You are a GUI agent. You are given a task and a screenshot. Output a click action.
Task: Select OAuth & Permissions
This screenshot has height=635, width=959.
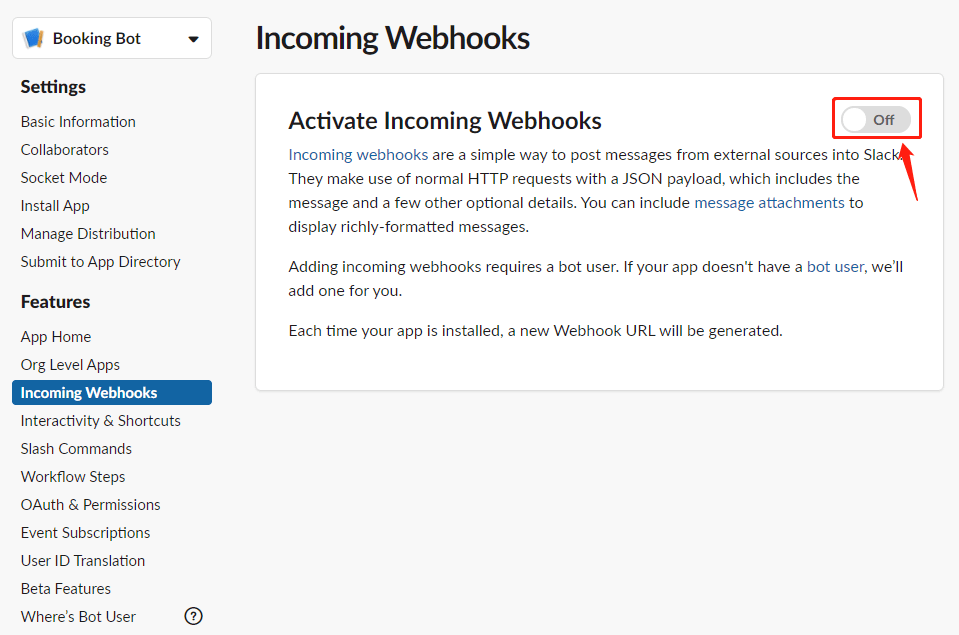90,505
